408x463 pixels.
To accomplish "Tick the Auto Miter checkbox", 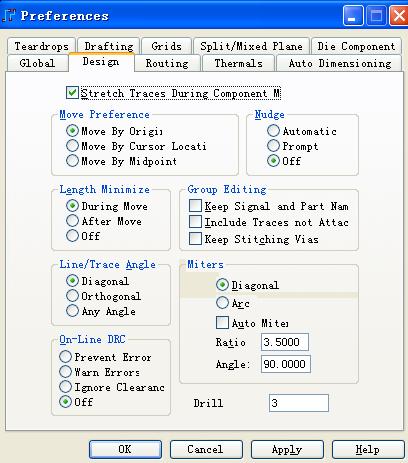I will [222, 323].
